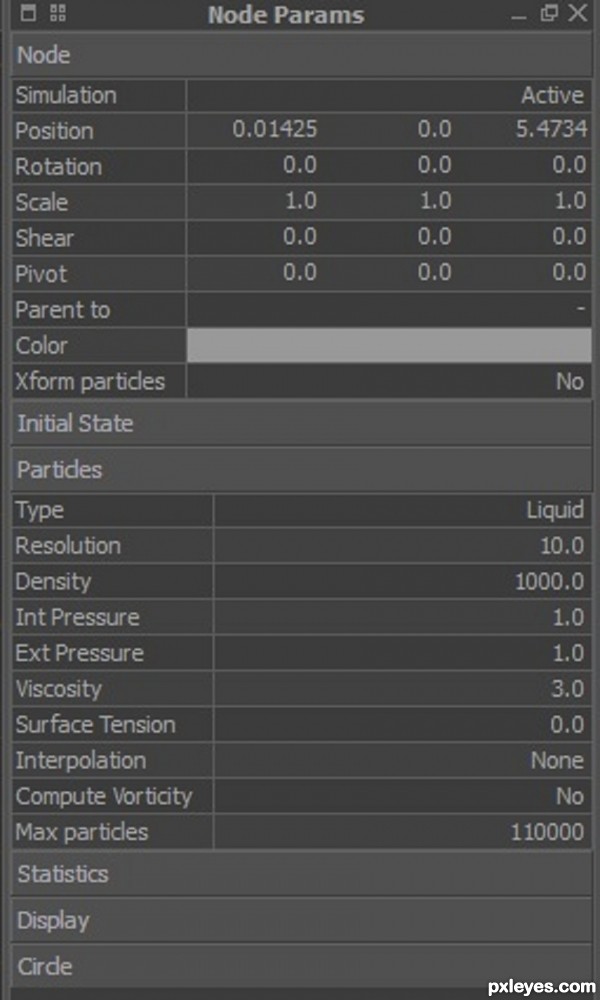Click the Max particles value field

click(x=403, y=832)
